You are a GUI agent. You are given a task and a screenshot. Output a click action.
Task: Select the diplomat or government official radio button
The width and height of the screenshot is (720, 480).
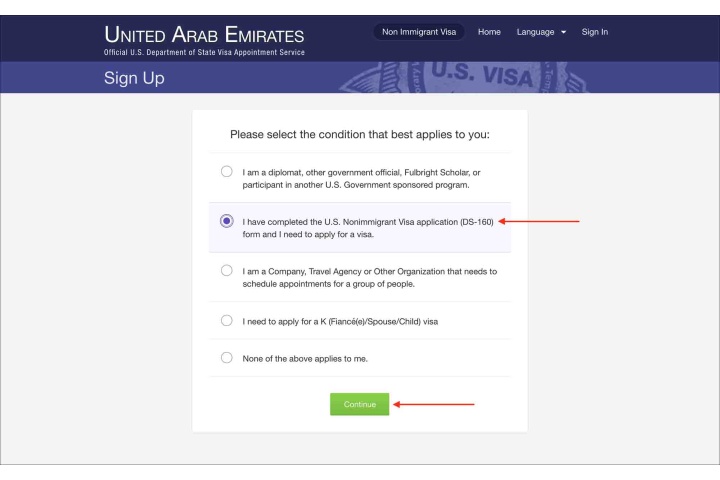226,172
